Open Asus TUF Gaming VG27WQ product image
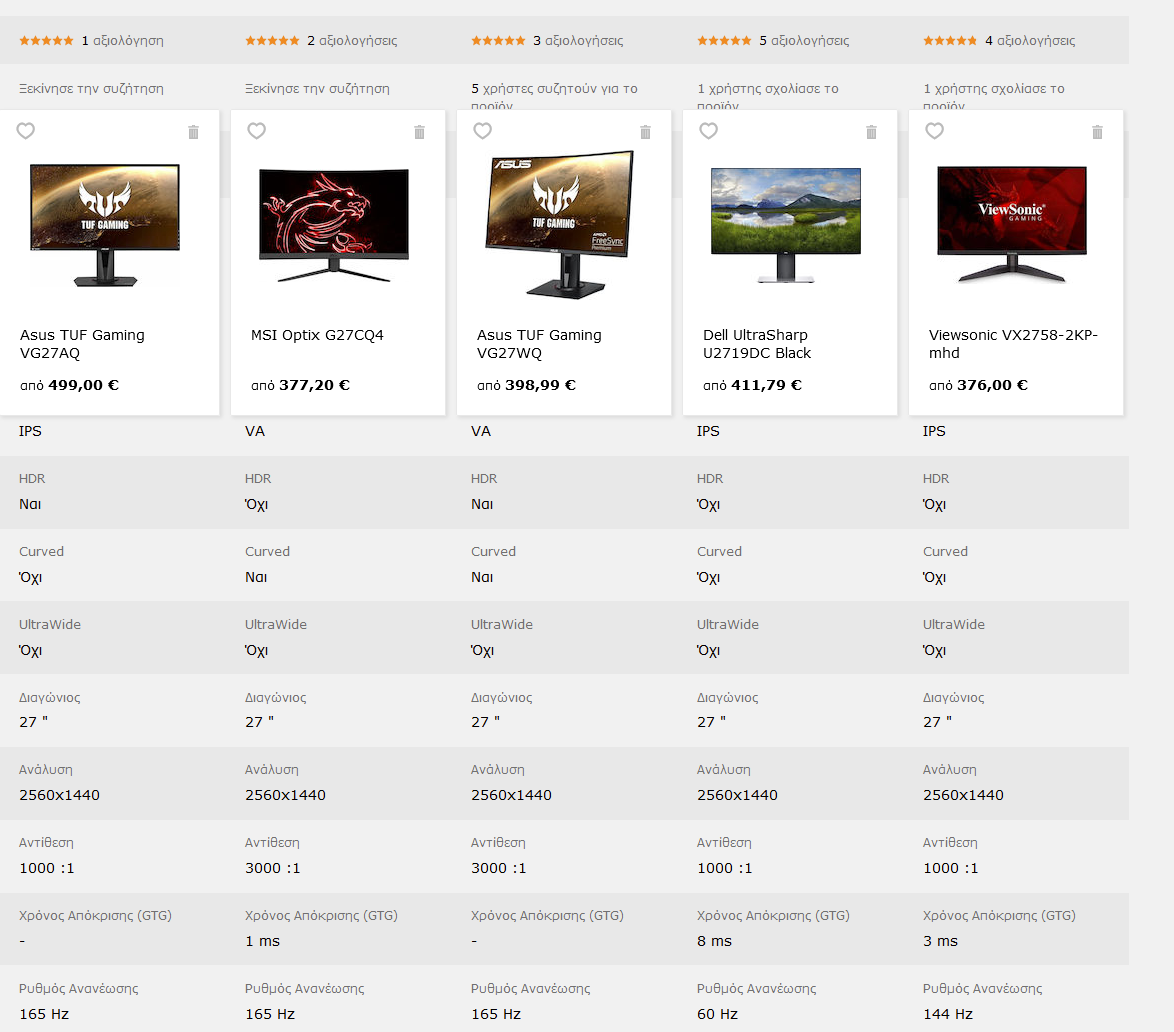 tap(560, 225)
